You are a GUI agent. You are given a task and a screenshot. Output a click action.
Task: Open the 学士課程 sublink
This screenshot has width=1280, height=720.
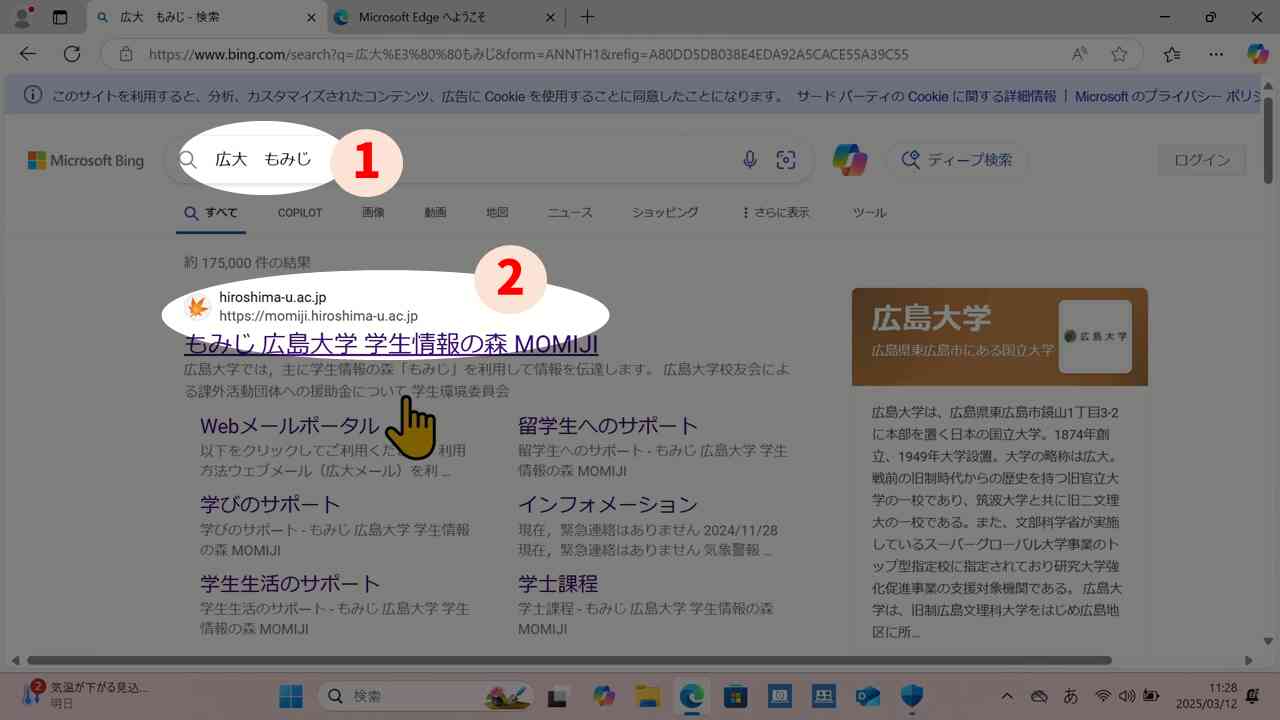pyautogui.click(x=558, y=583)
